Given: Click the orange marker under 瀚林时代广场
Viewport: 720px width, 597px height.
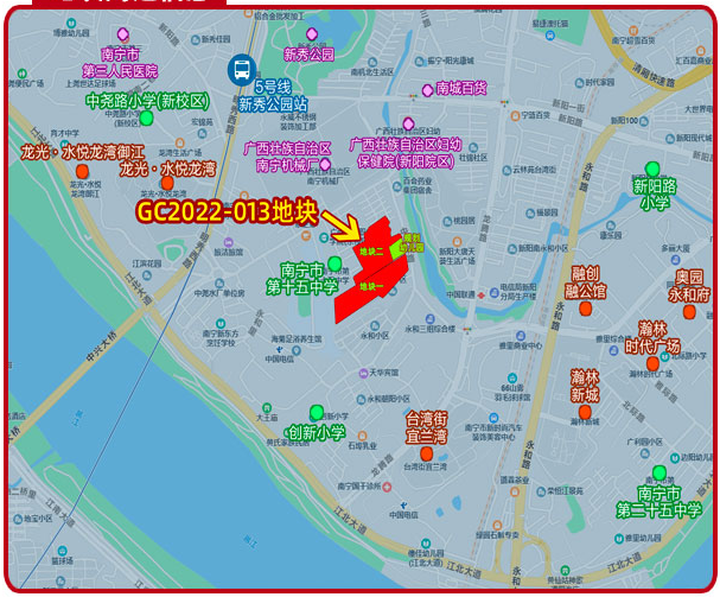Looking at the screenshot, I should click(x=652, y=361).
